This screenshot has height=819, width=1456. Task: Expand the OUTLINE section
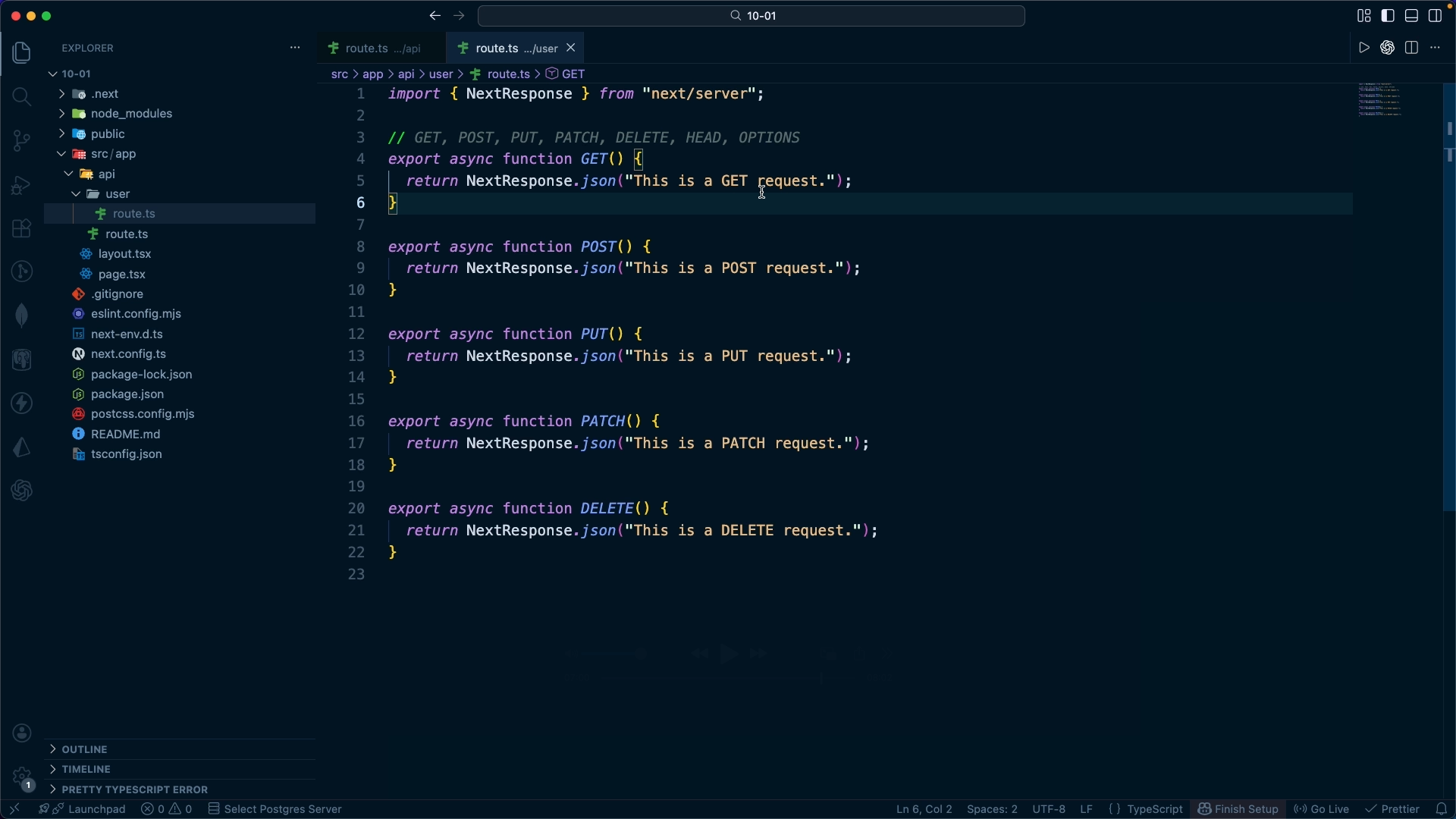84,749
